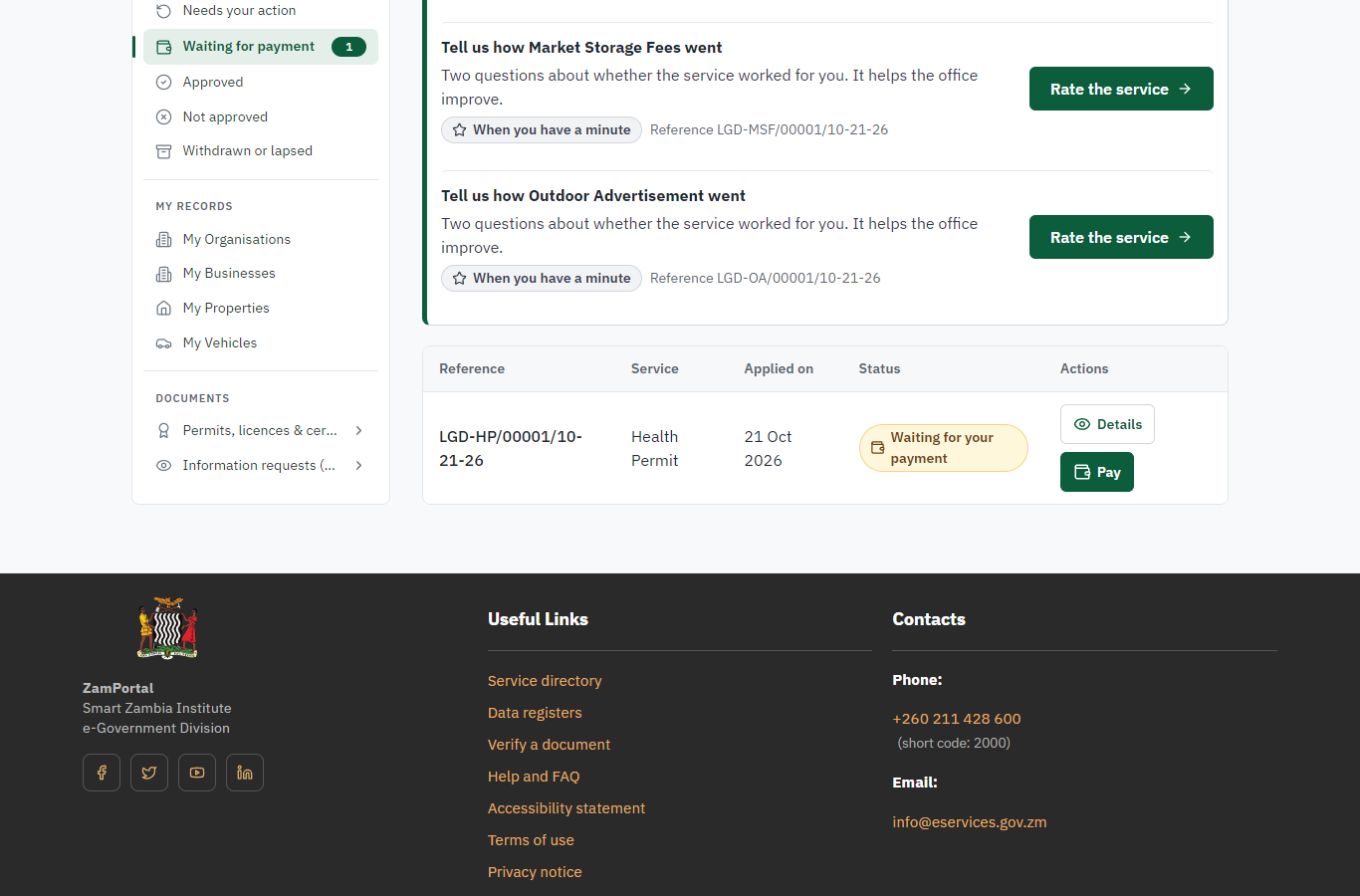Click the building icon beside My Businesses

point(164,274)
